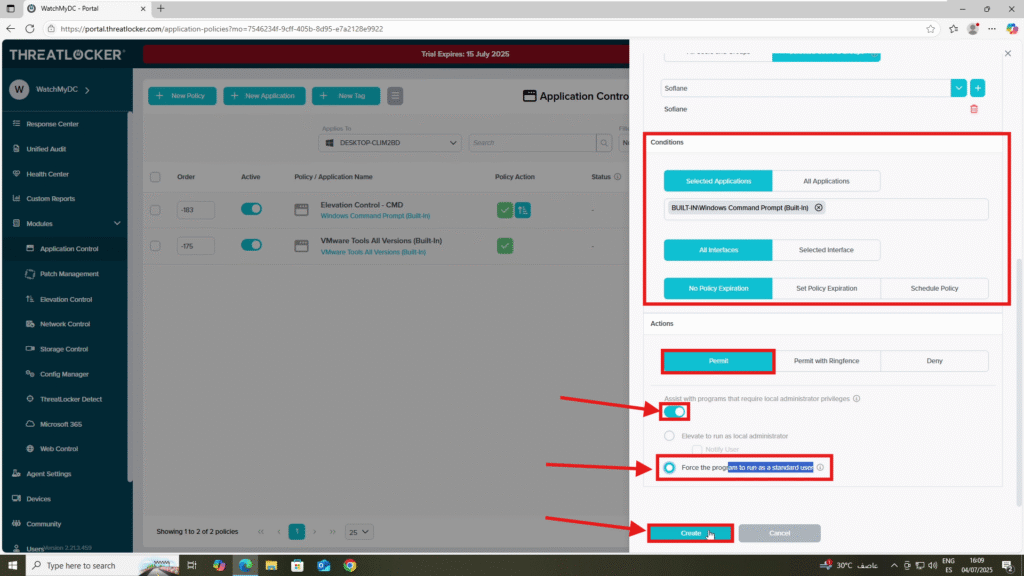The width and height of the screenshot is (1024, 576).
Task: Open Storage Control module
Action: tap(63, 349)
